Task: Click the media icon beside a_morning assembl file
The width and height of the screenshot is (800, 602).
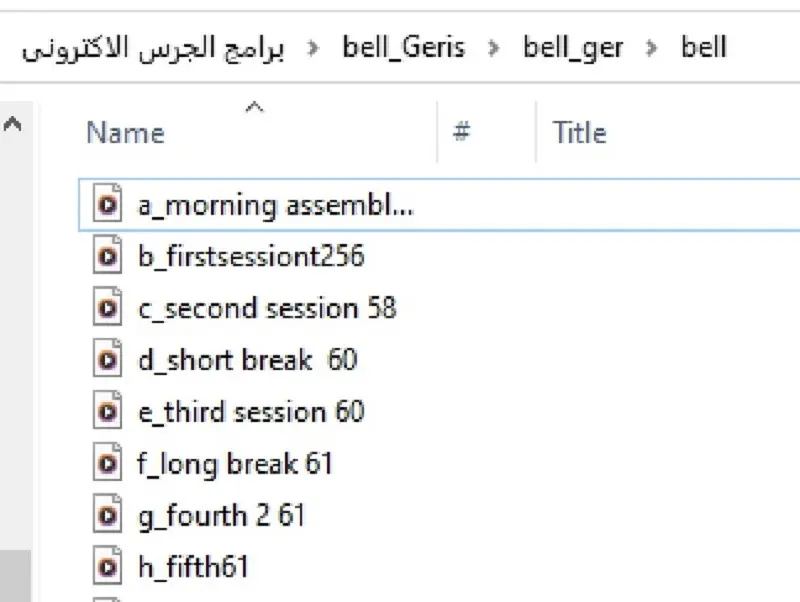Action: [x=107, y=203]
